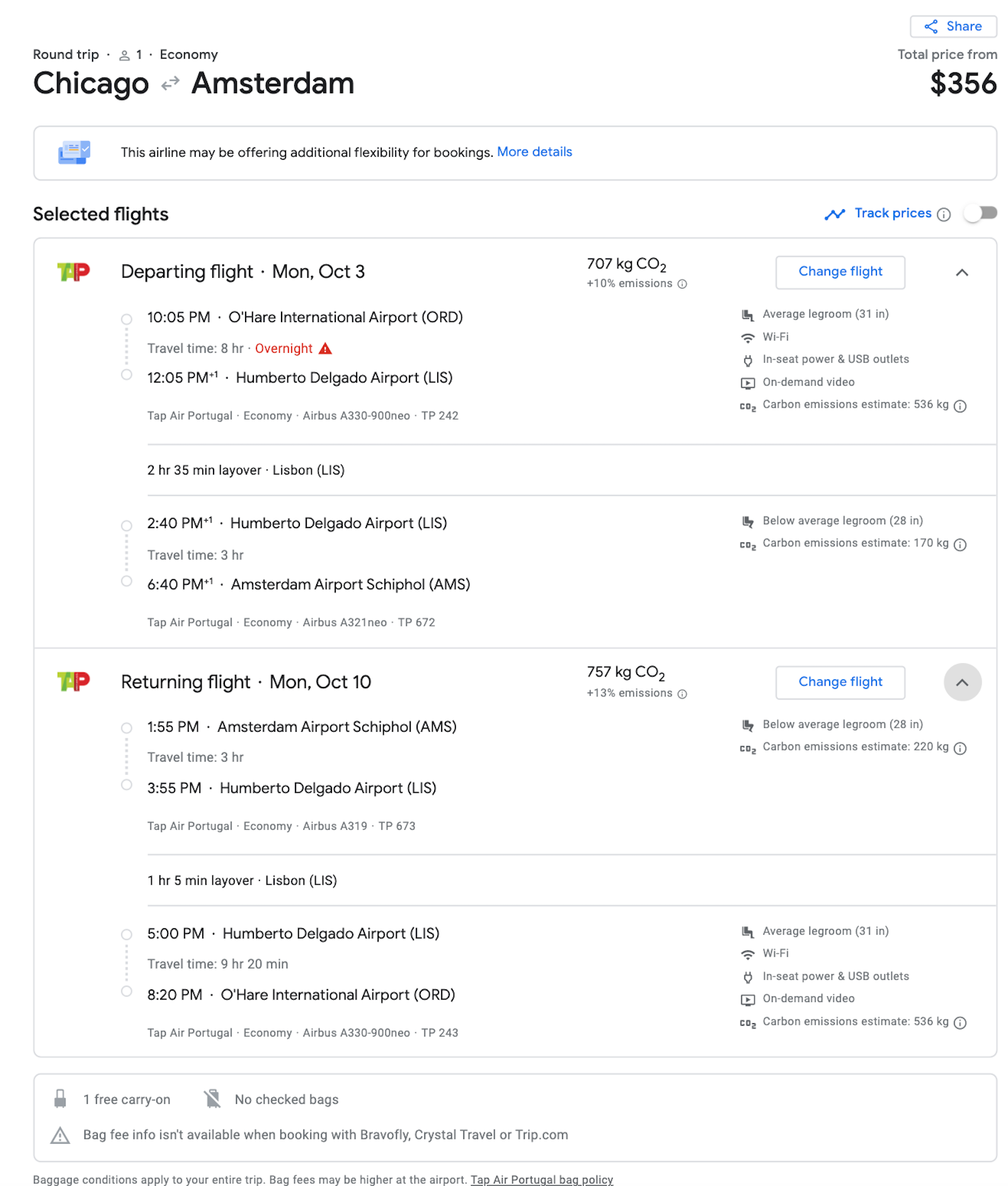Collapse the returning flight details chevron
This screenshot has width=1008, height=1186.
pos(962,682)
